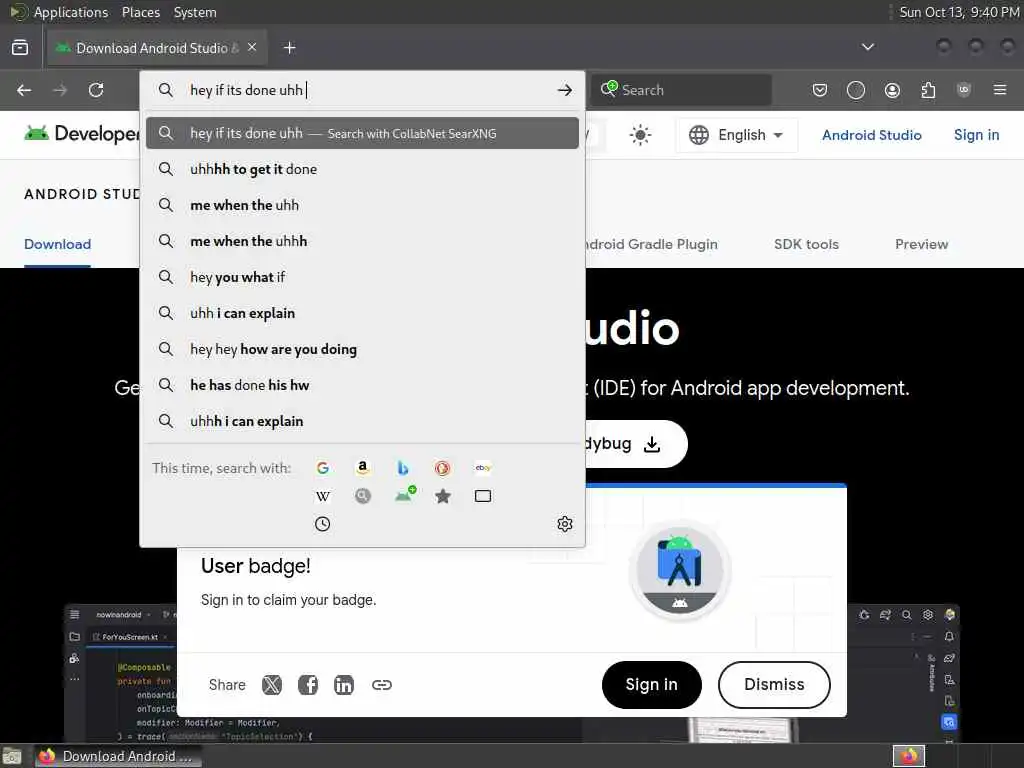Toggle the site light/dark theme sun icon
This screenshot has height=768, width=1024.
point(640,135)
